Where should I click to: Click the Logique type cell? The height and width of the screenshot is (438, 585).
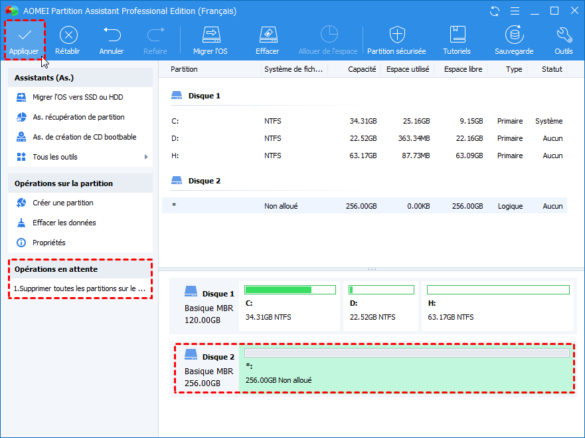(x=510, y=206)
